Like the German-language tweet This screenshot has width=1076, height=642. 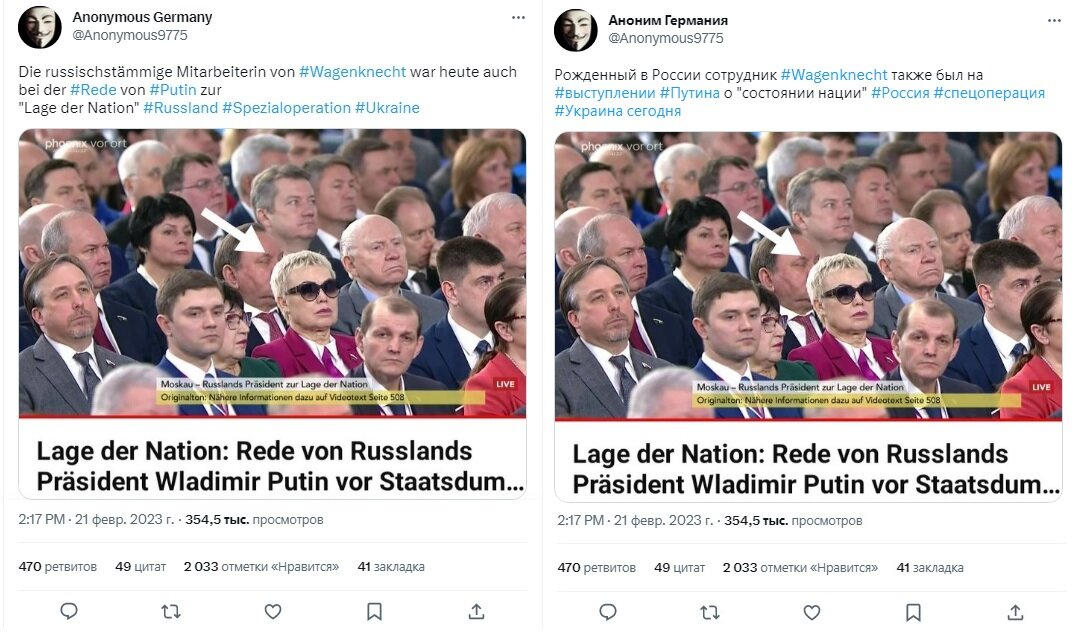(273, 610)
